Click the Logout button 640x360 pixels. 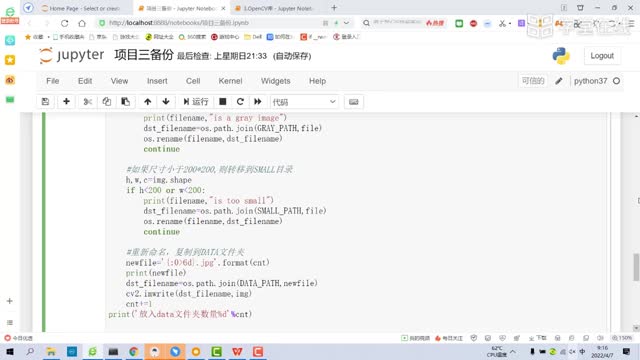[602, 56]
